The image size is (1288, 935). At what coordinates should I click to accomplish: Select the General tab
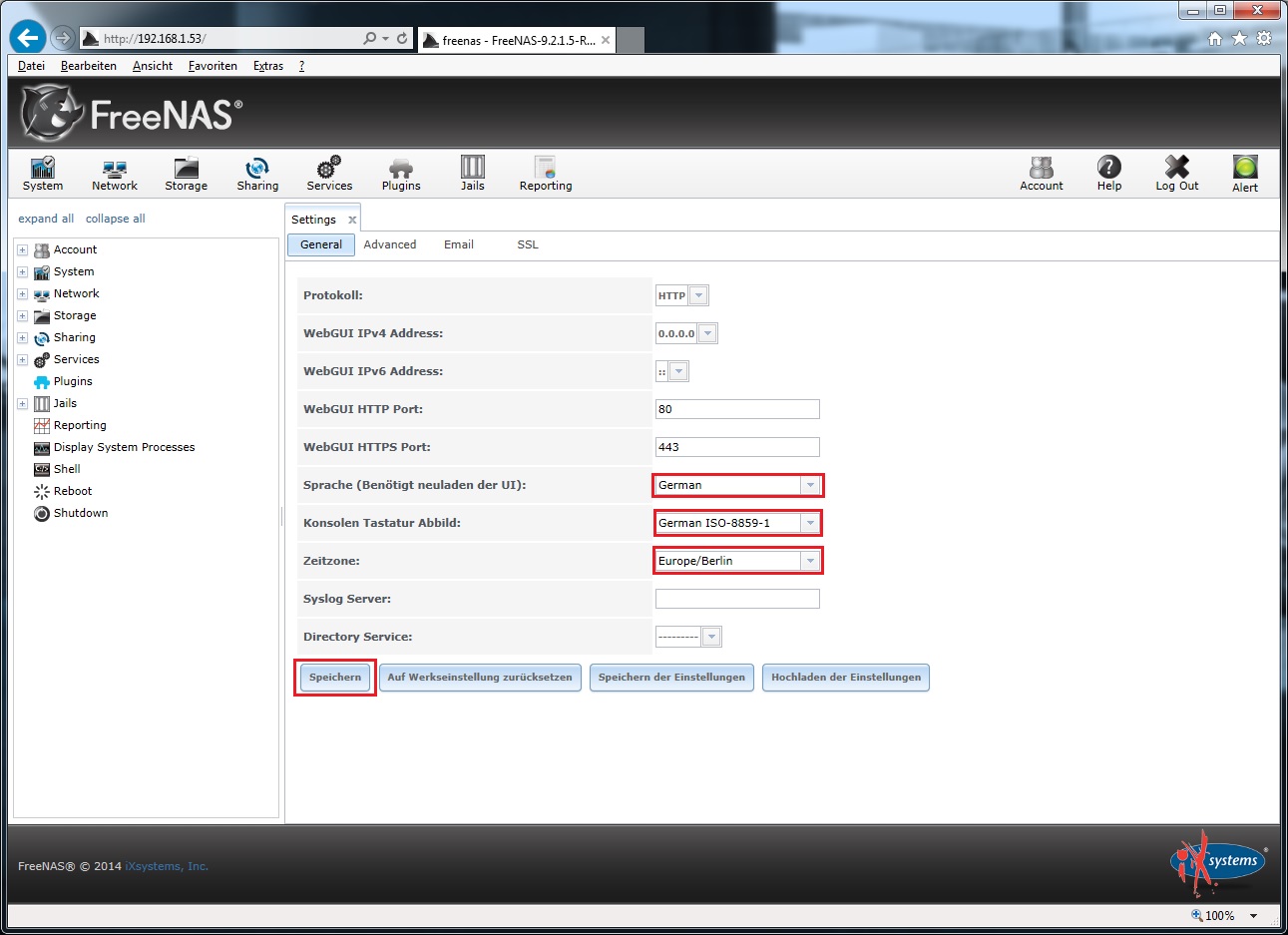321,244
